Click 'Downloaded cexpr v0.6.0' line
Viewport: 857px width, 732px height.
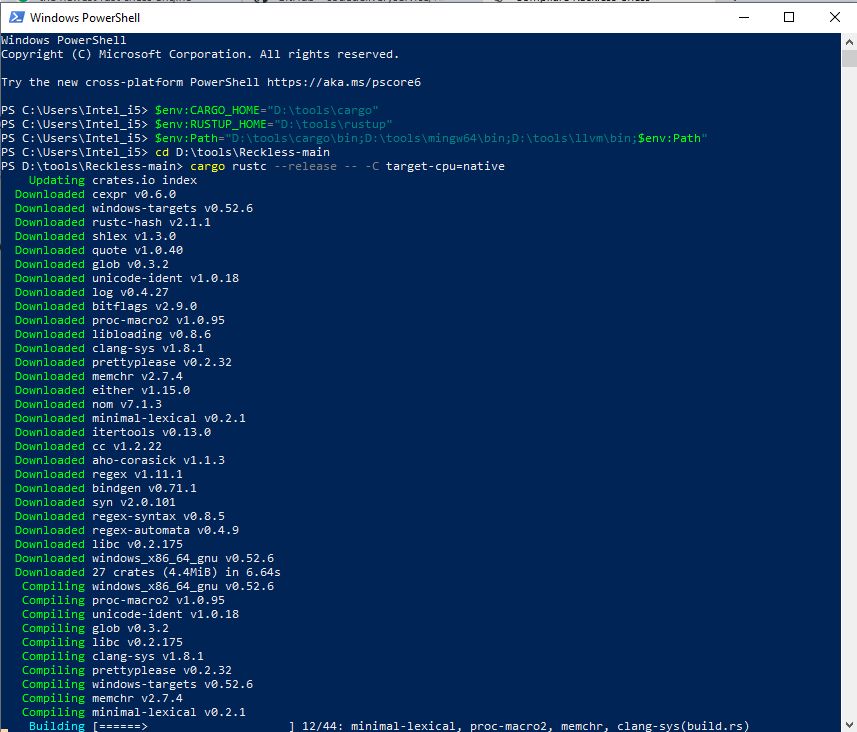[96, 195]
